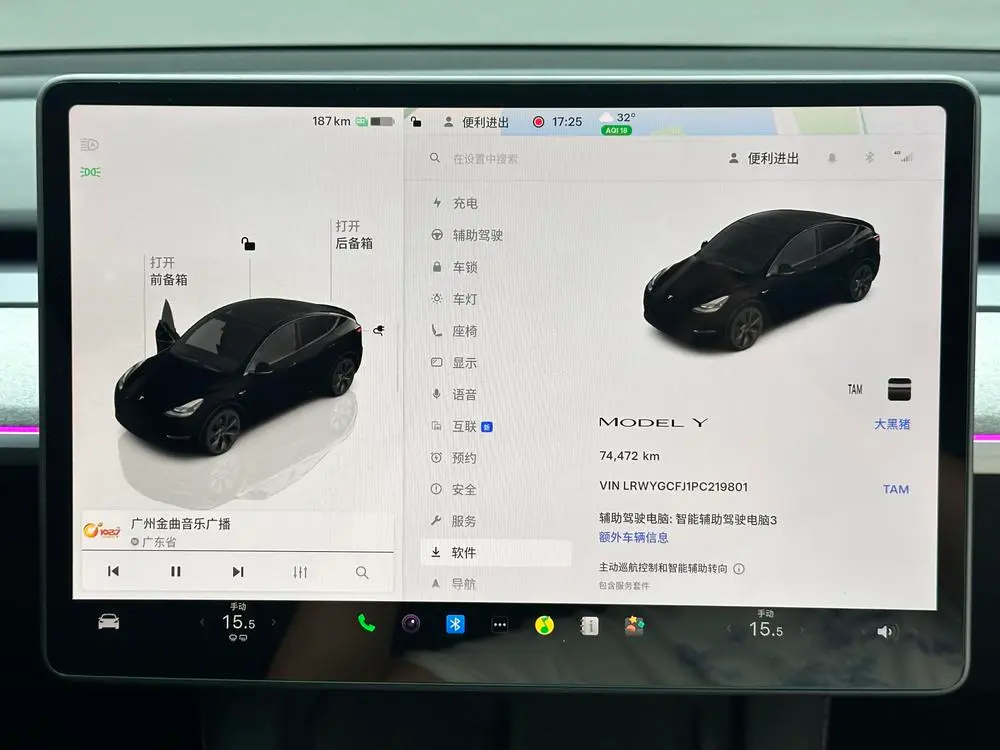Decrease driver temperature with left arrow
The width and height of the screenshot is (1000, 750).
(x=202, y=622)
